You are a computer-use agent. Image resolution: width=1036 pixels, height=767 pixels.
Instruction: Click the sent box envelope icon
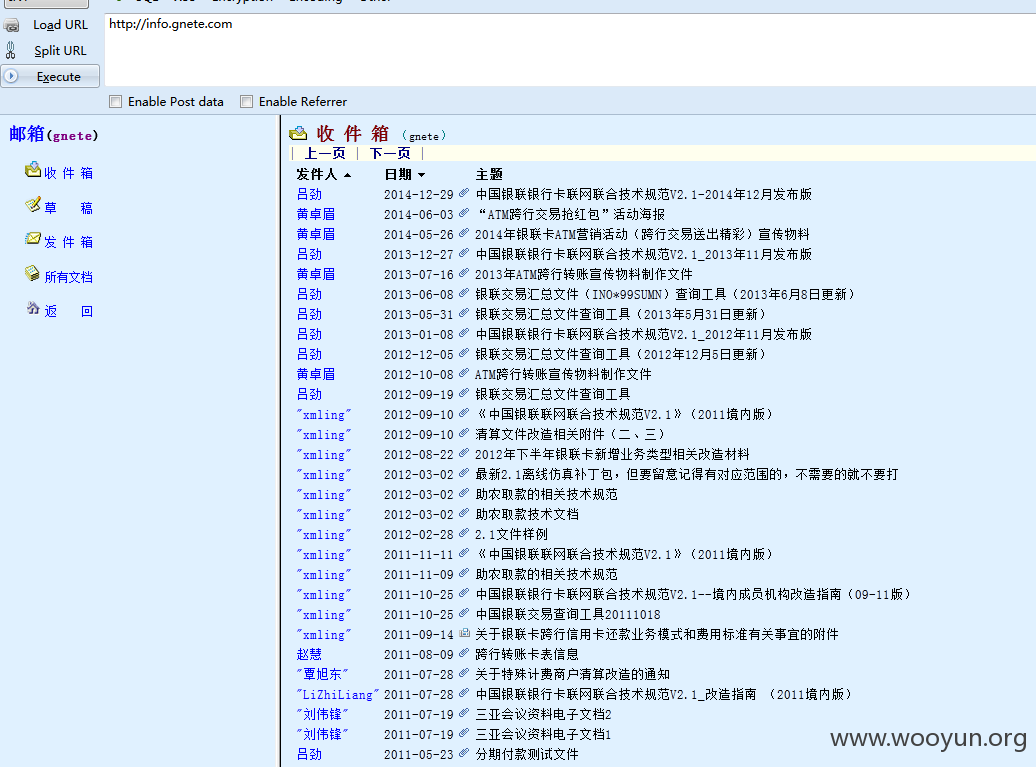[33, 238]
